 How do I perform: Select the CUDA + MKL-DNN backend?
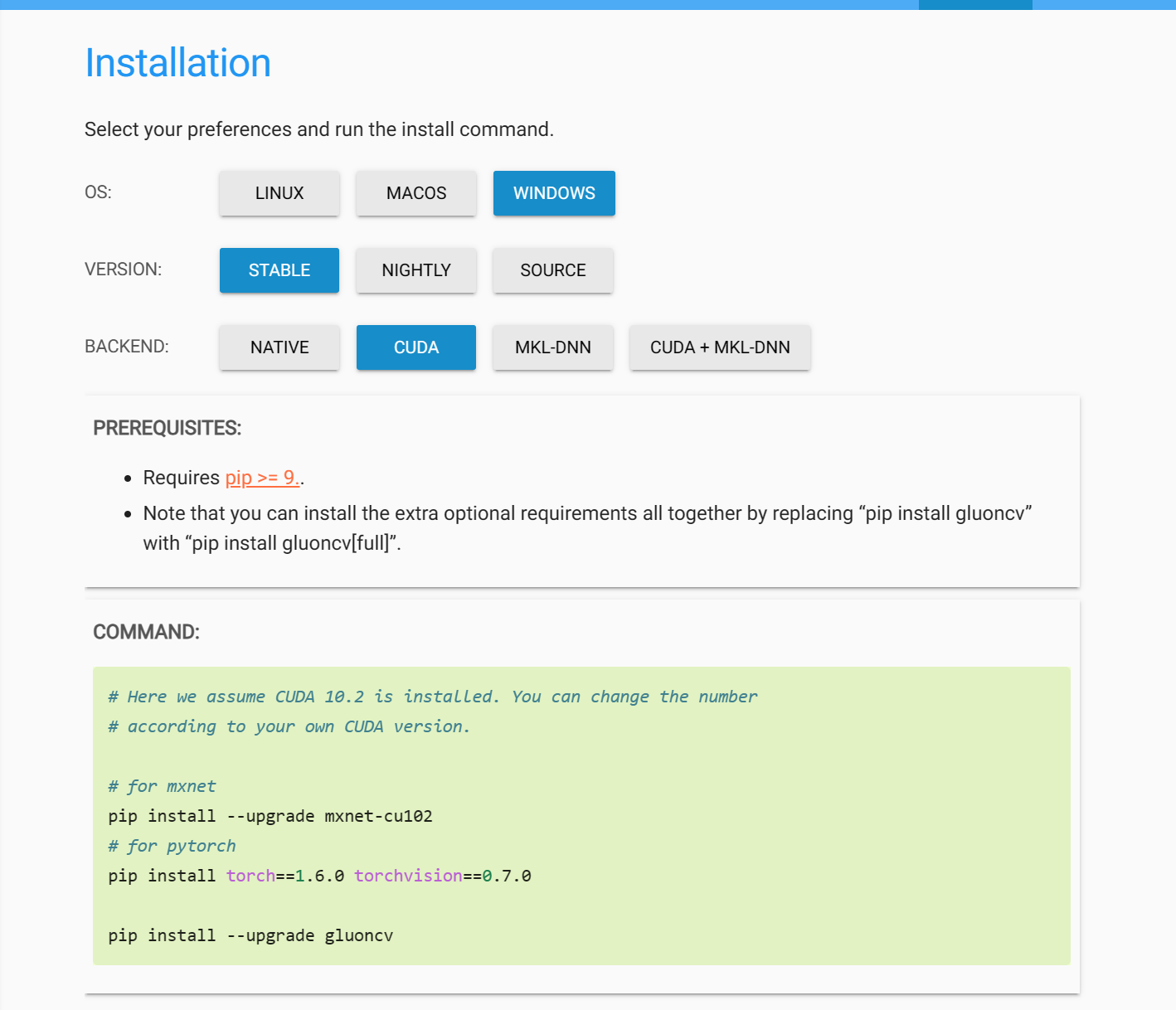pos(720,347)
